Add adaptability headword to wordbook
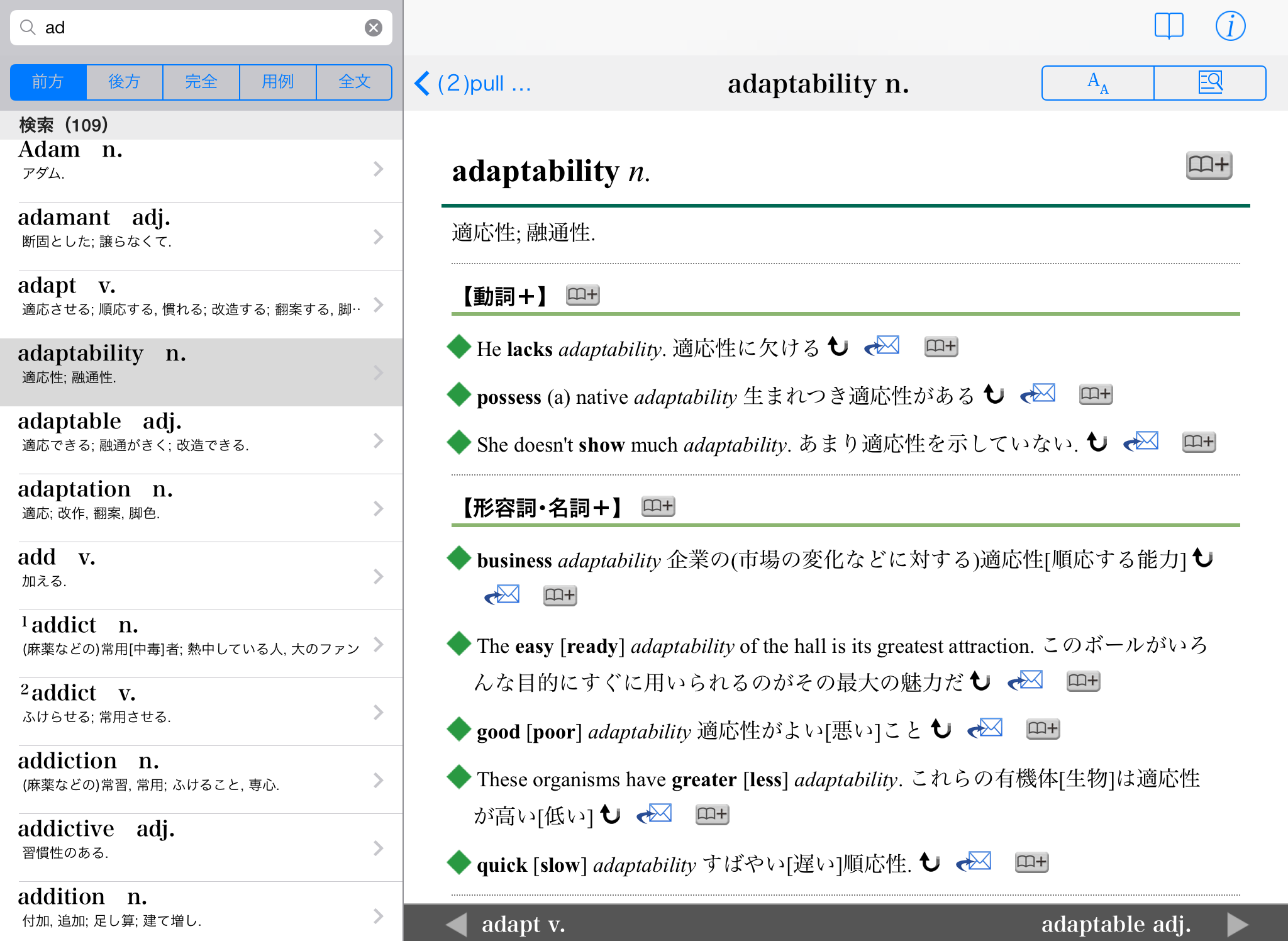The height and width of the screenshot is (941, 1288). pos(1208,165)
